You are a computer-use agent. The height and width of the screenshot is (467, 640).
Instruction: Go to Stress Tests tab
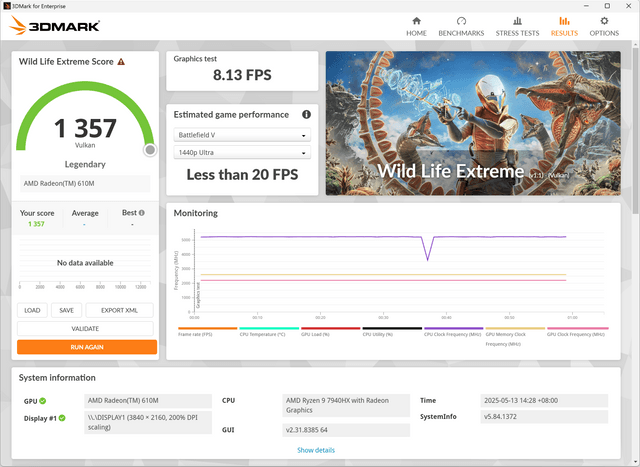pyautogui.click(x=517, y=27)
